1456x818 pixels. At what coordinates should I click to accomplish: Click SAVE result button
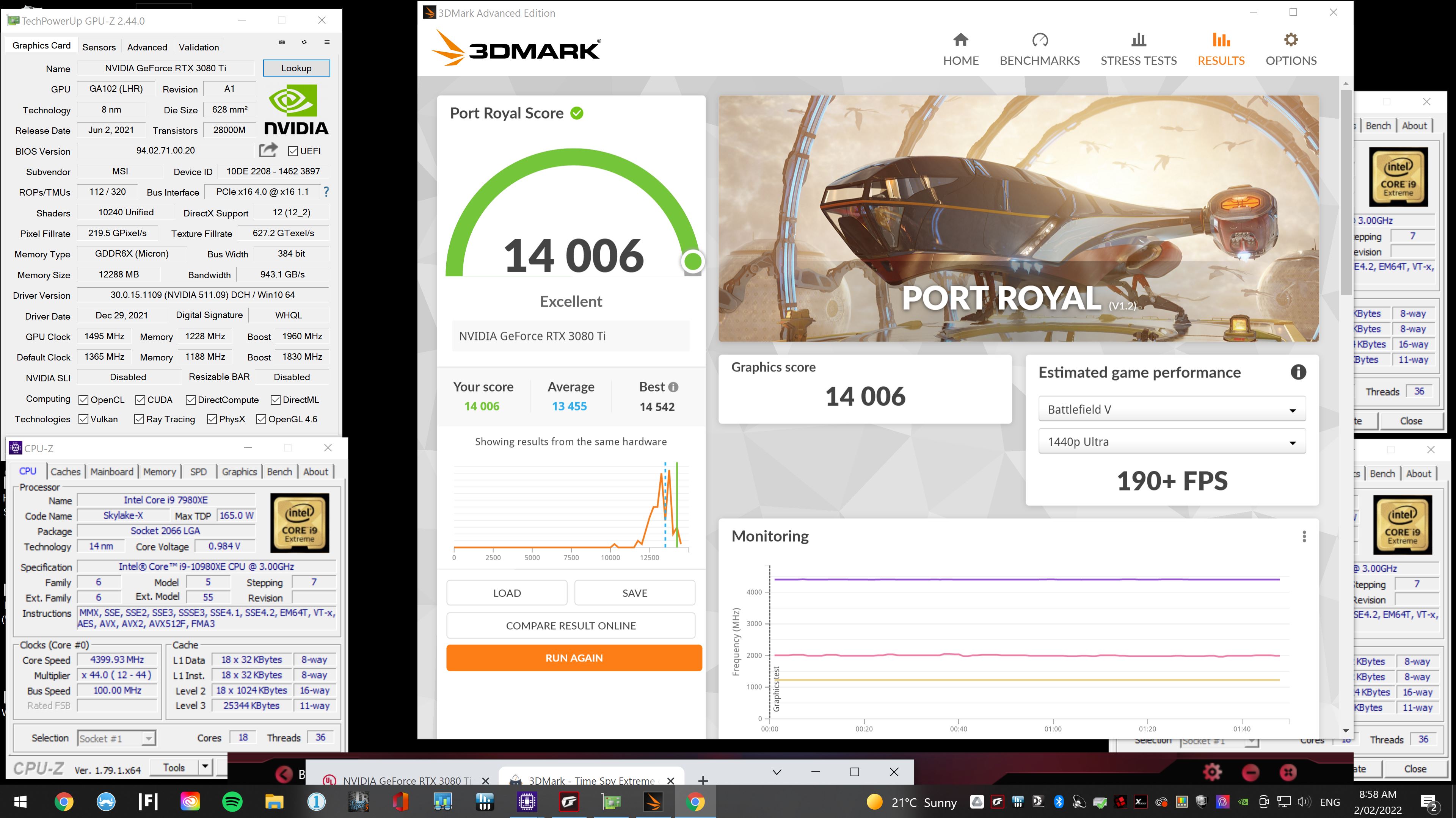635,593
